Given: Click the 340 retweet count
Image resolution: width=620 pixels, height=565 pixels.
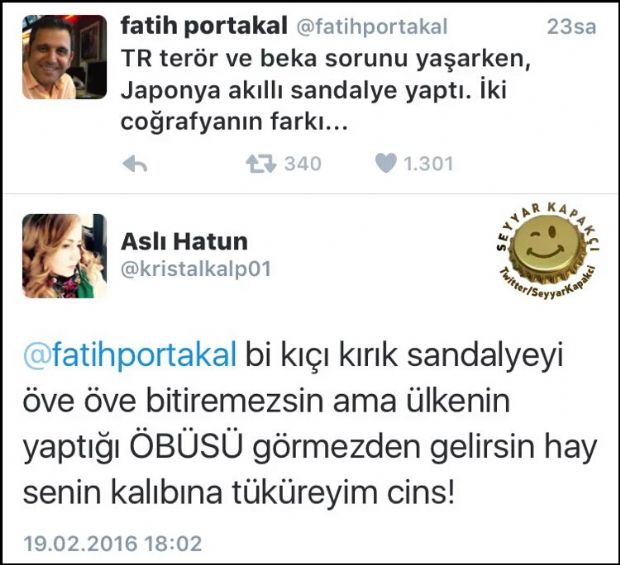Looking at the screenshot, I should click(303, 164).
